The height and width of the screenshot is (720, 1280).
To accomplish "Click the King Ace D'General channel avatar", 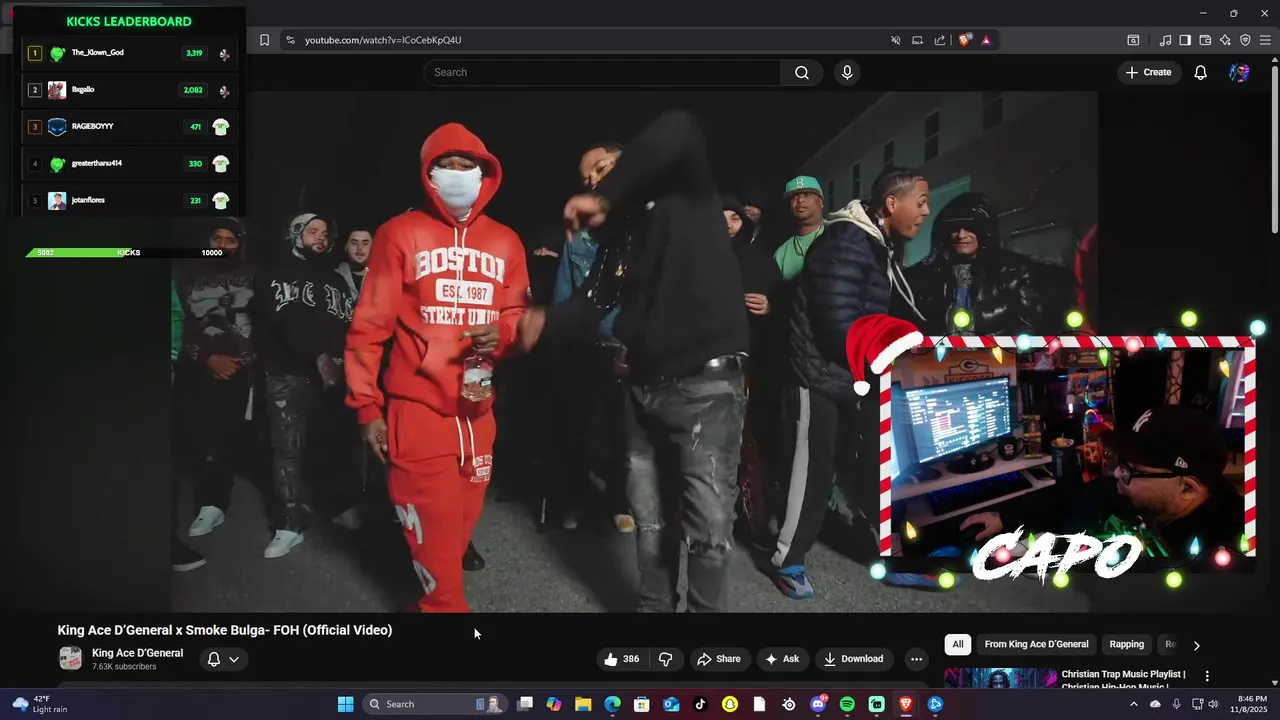I will point(71,658).
